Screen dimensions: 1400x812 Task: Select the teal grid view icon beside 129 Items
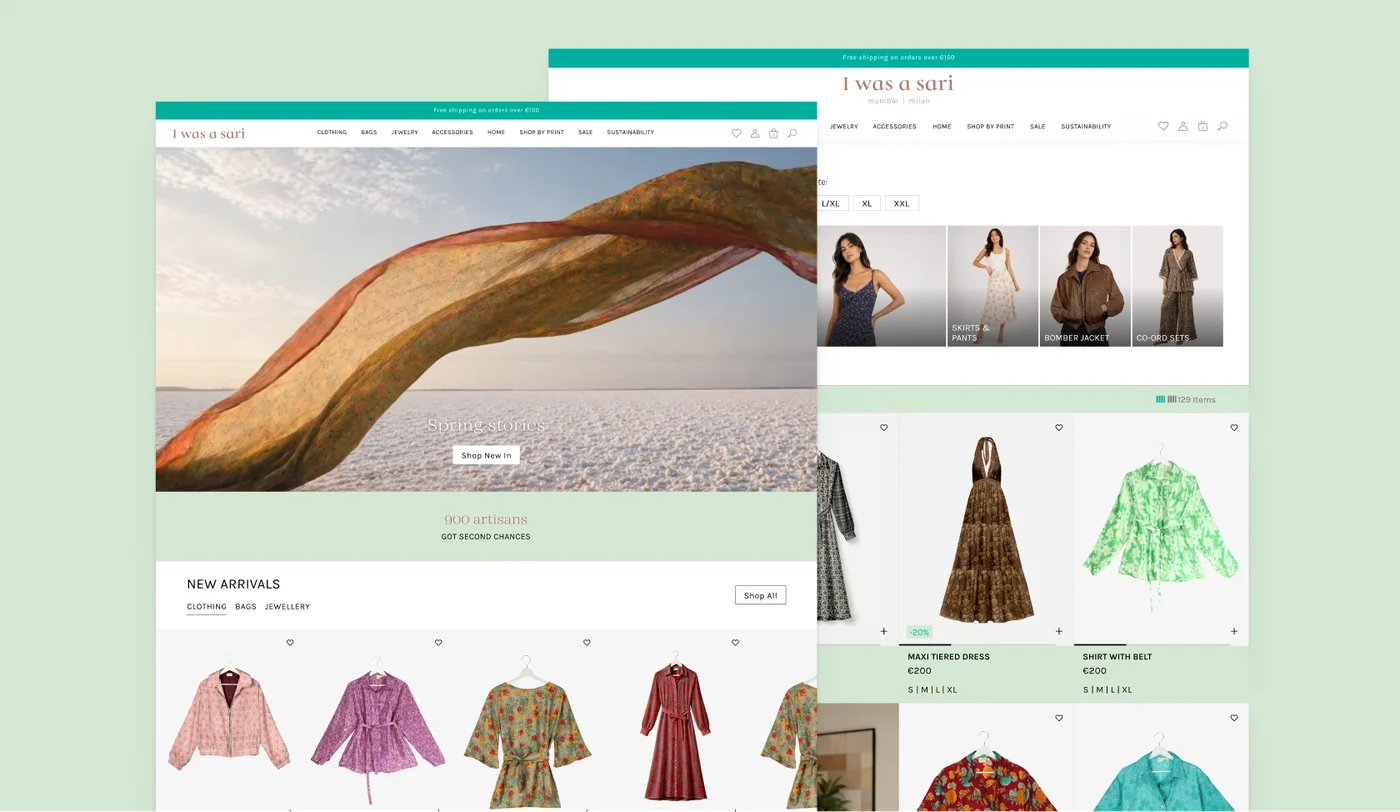(1160, 399)
